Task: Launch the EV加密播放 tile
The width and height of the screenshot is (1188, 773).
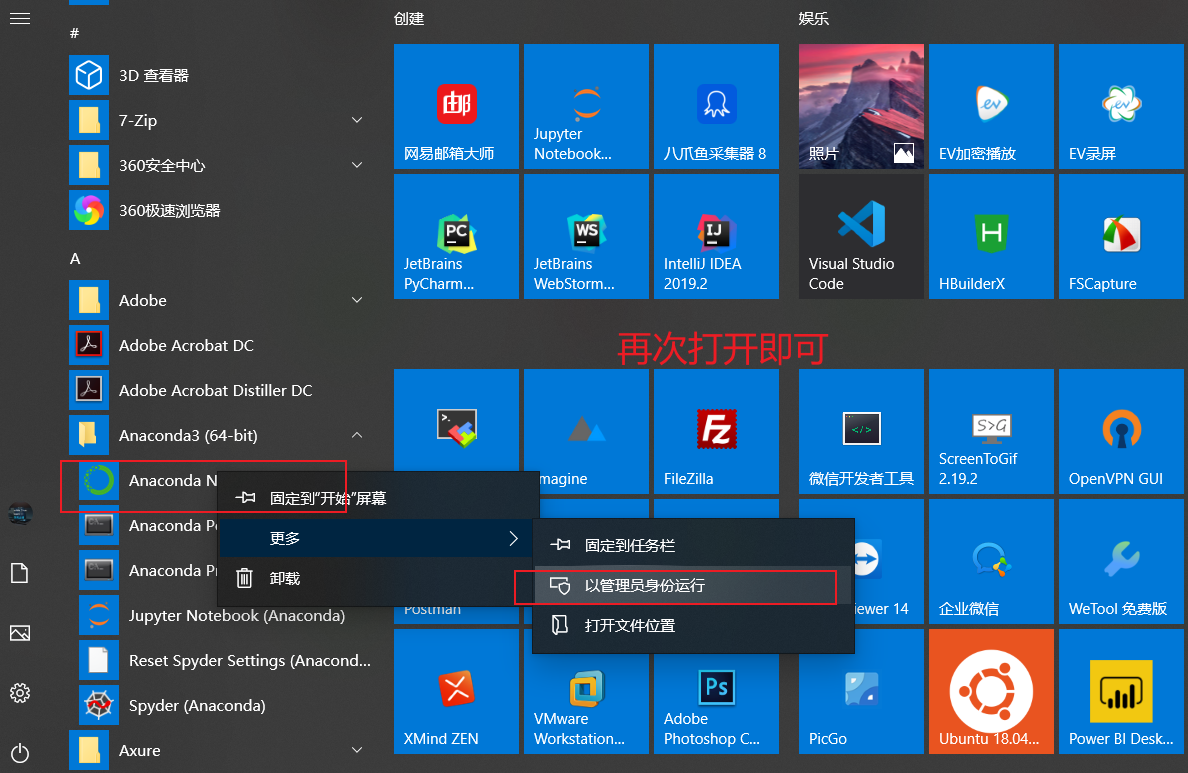Action: tap(991, 106)
